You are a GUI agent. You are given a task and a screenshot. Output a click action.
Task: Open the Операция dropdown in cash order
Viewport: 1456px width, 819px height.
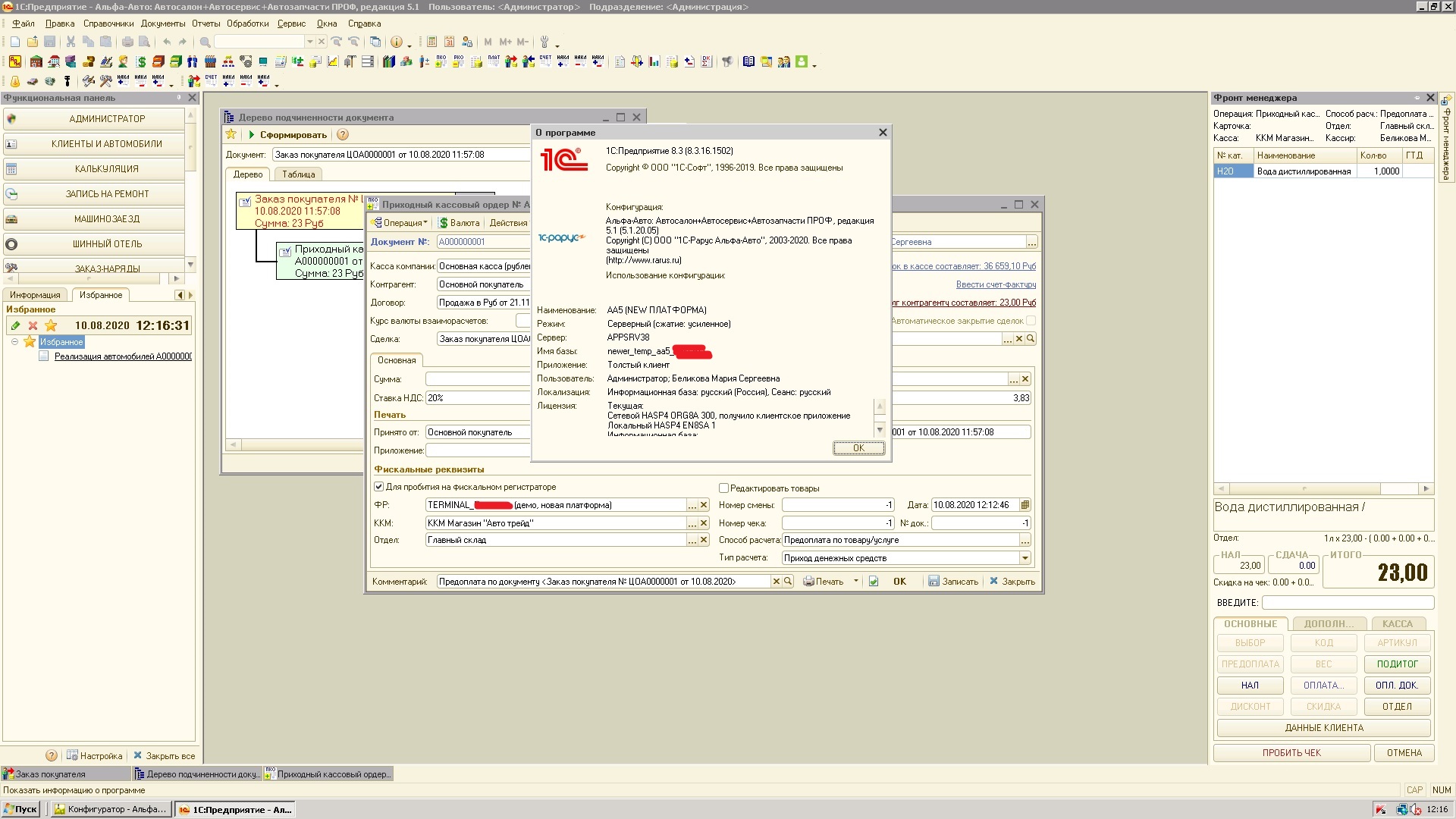pos(400,223)
